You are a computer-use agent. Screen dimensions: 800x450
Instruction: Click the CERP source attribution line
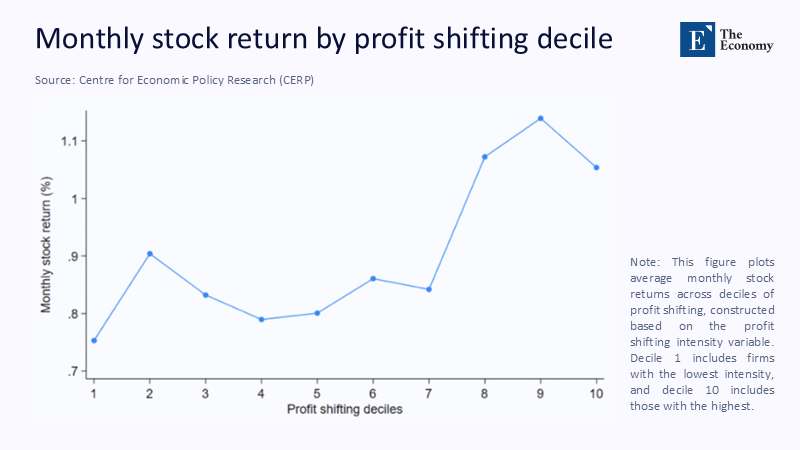click(175, 81)
